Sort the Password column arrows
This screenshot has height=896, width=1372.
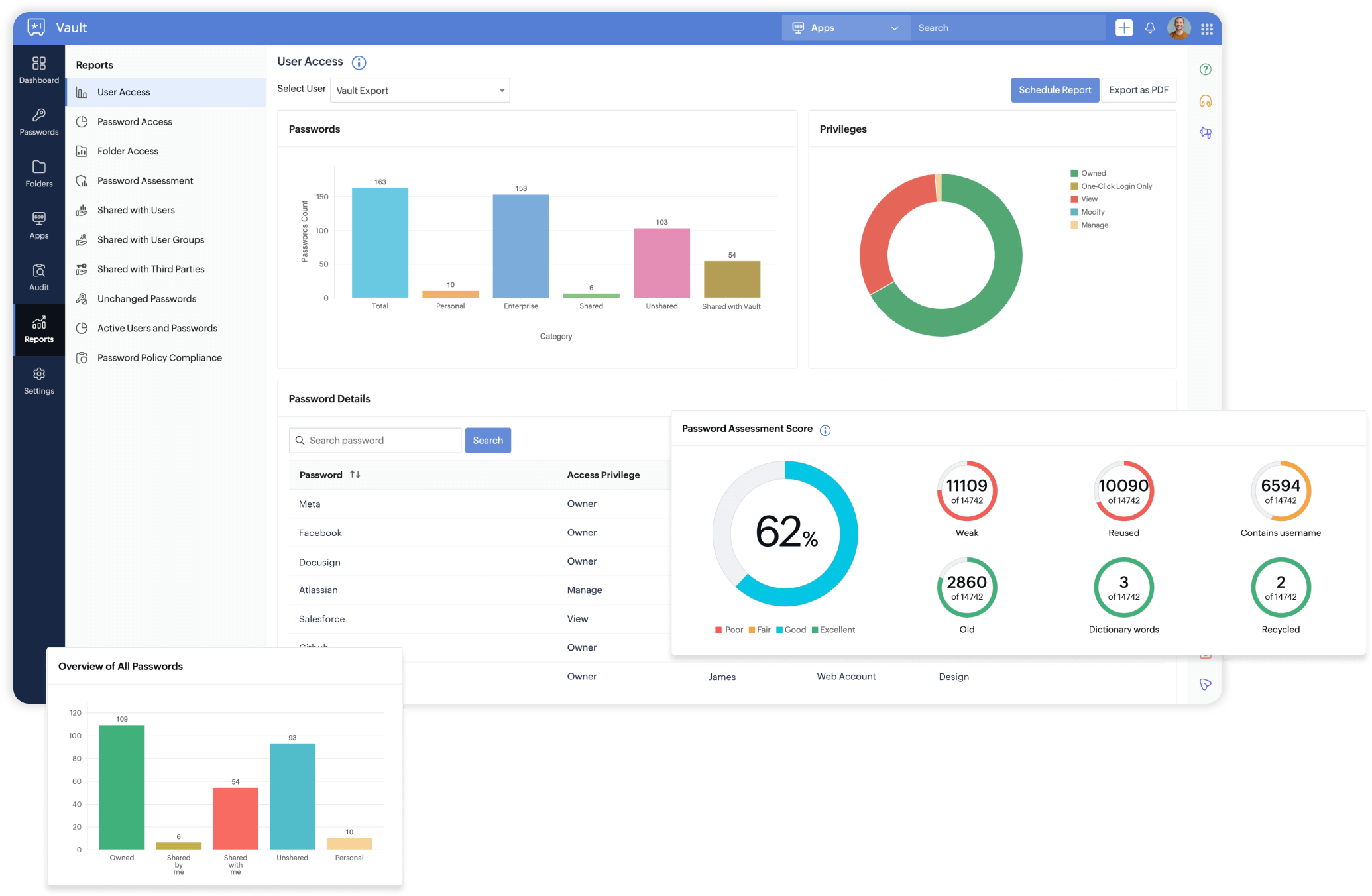pos(355,475)
